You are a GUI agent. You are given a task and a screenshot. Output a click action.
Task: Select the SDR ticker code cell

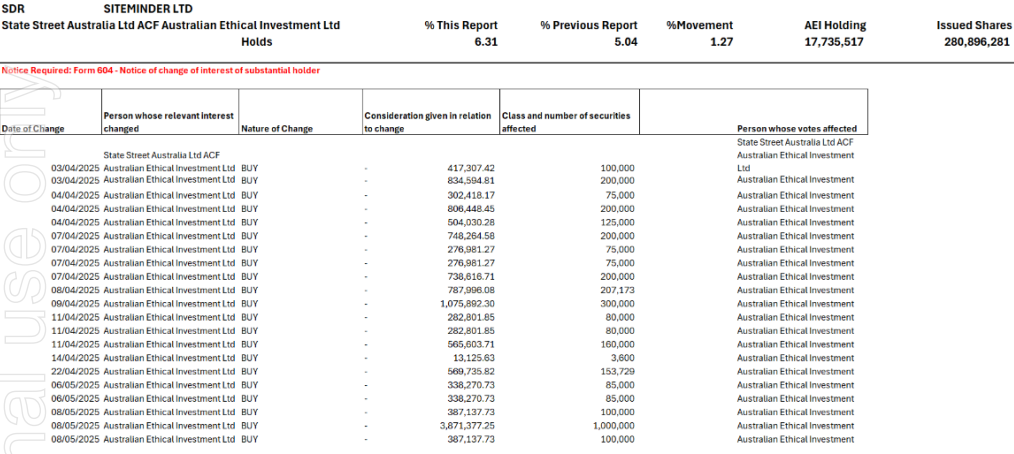point(14,8)
